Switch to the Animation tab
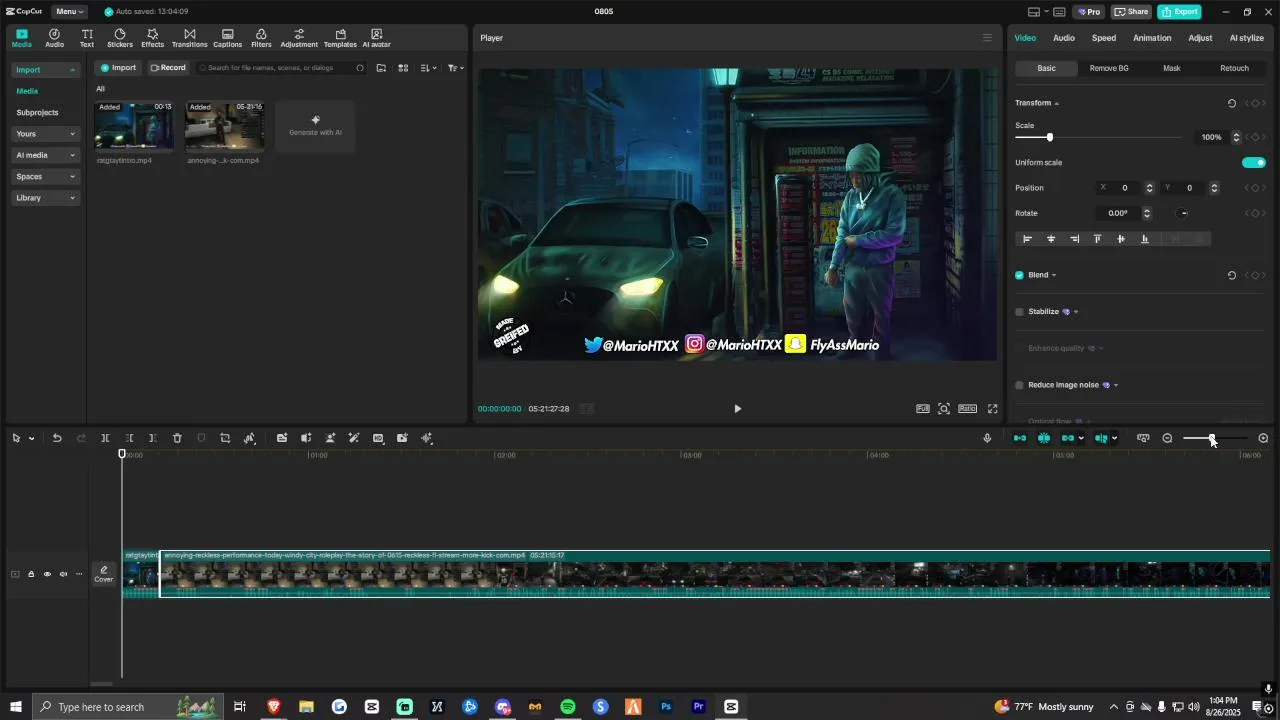 pyautogui.click(x=1152, y=38)
